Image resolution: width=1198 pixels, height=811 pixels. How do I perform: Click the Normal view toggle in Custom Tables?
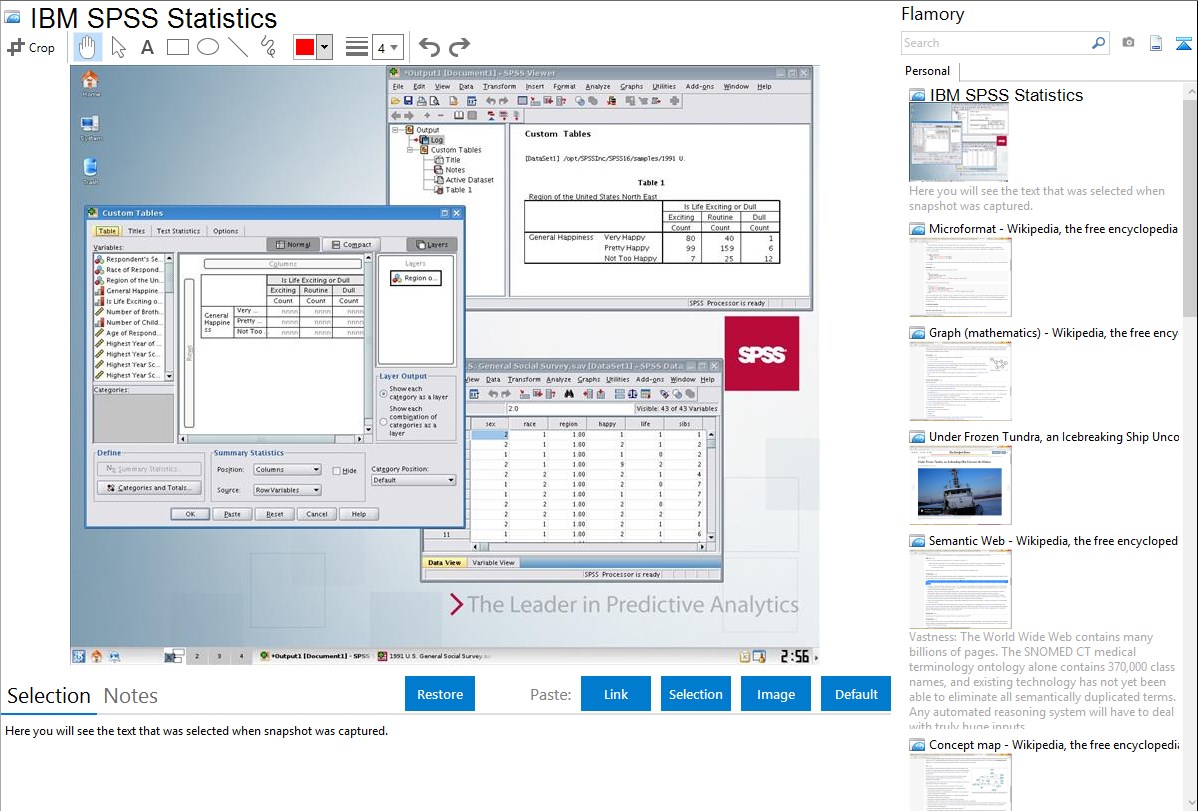pos(293,245)
